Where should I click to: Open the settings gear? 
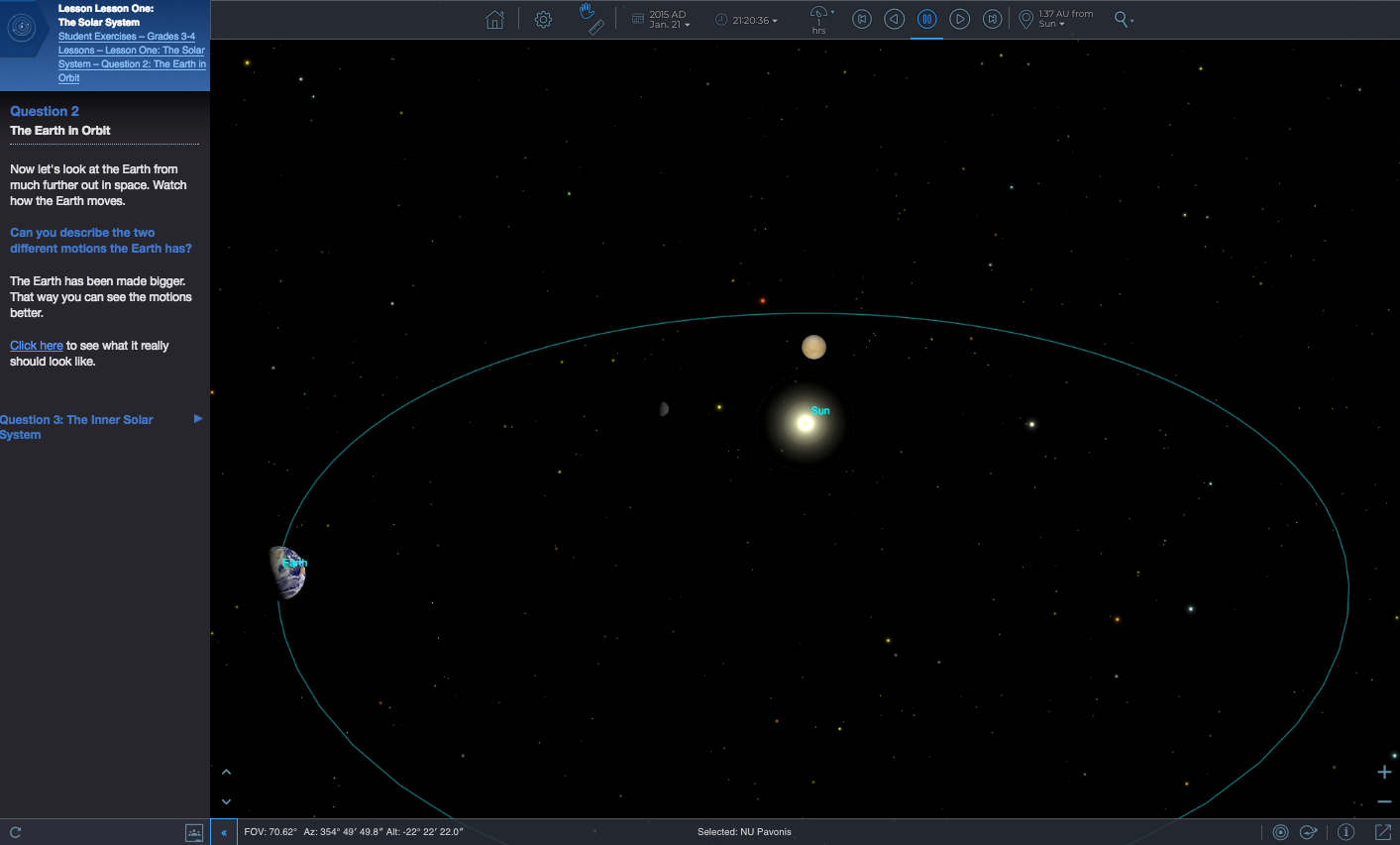(543, 20)
